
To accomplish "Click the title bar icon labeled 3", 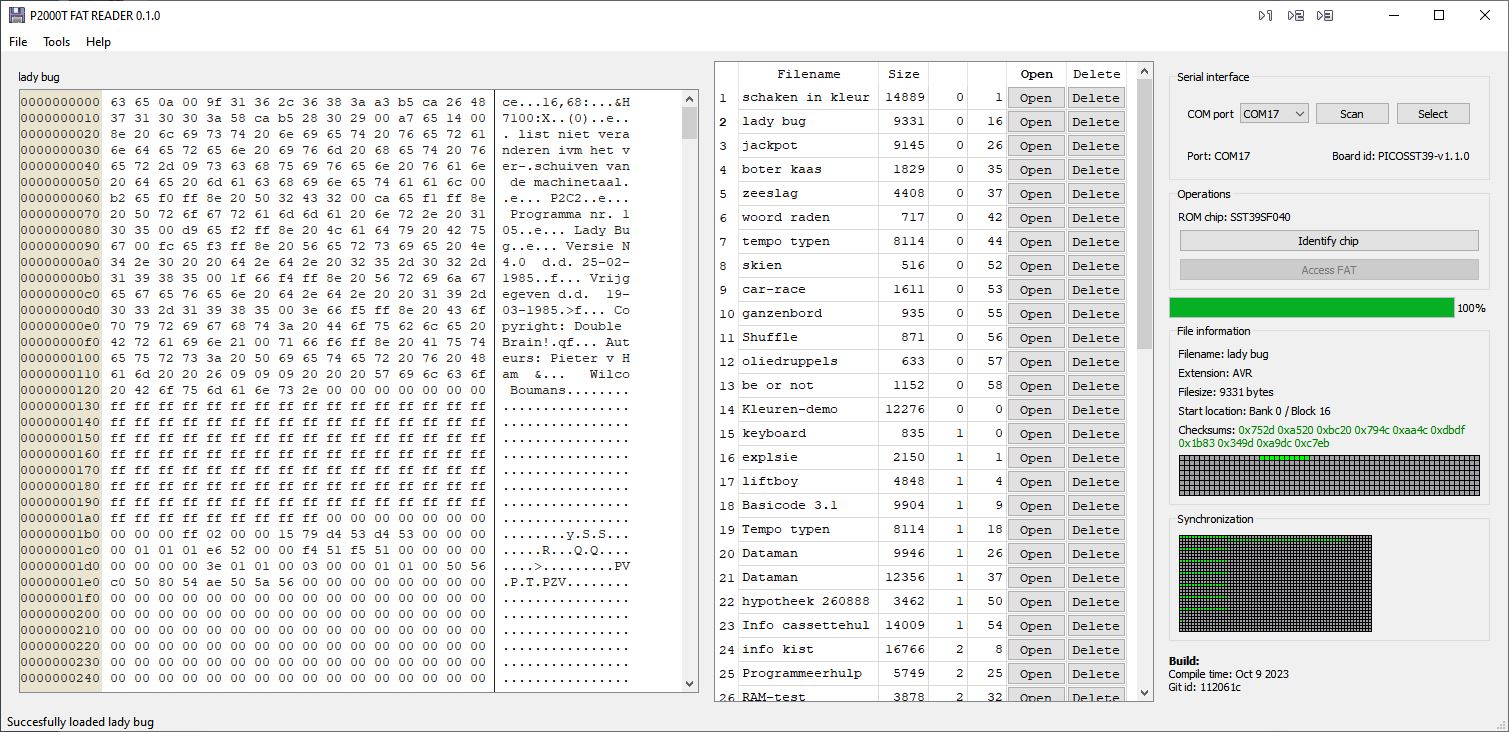I will point(1325,15).
